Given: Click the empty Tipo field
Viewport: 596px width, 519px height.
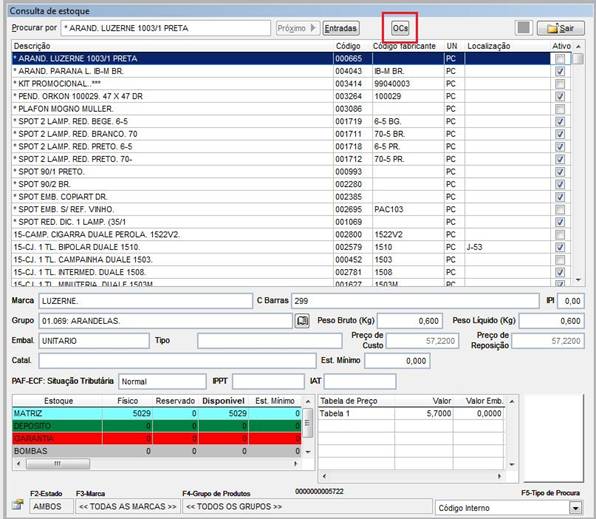Looking at the screenshot, I should [269, 341].
